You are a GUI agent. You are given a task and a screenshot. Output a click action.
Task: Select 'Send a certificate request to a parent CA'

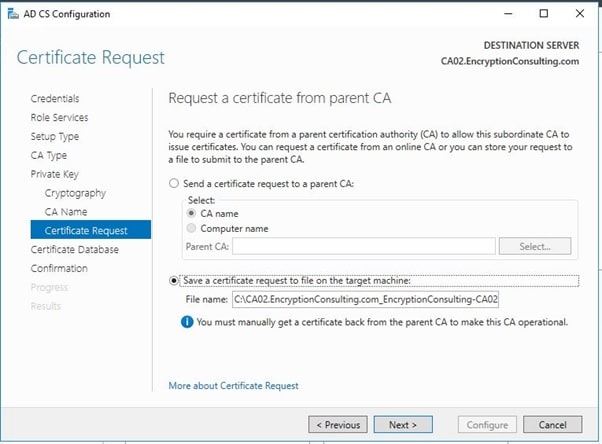pyautogui.click(x=175, y=184)
